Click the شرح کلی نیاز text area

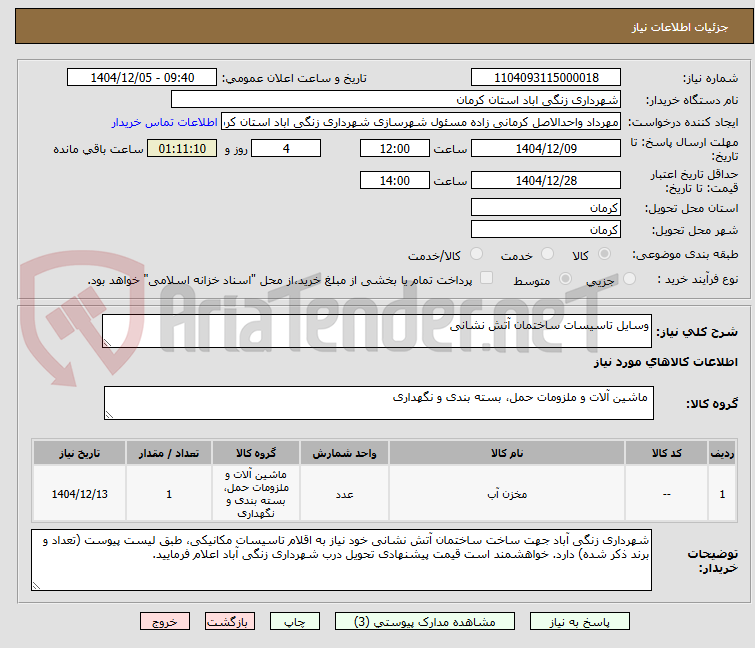[x=377, y=331]
